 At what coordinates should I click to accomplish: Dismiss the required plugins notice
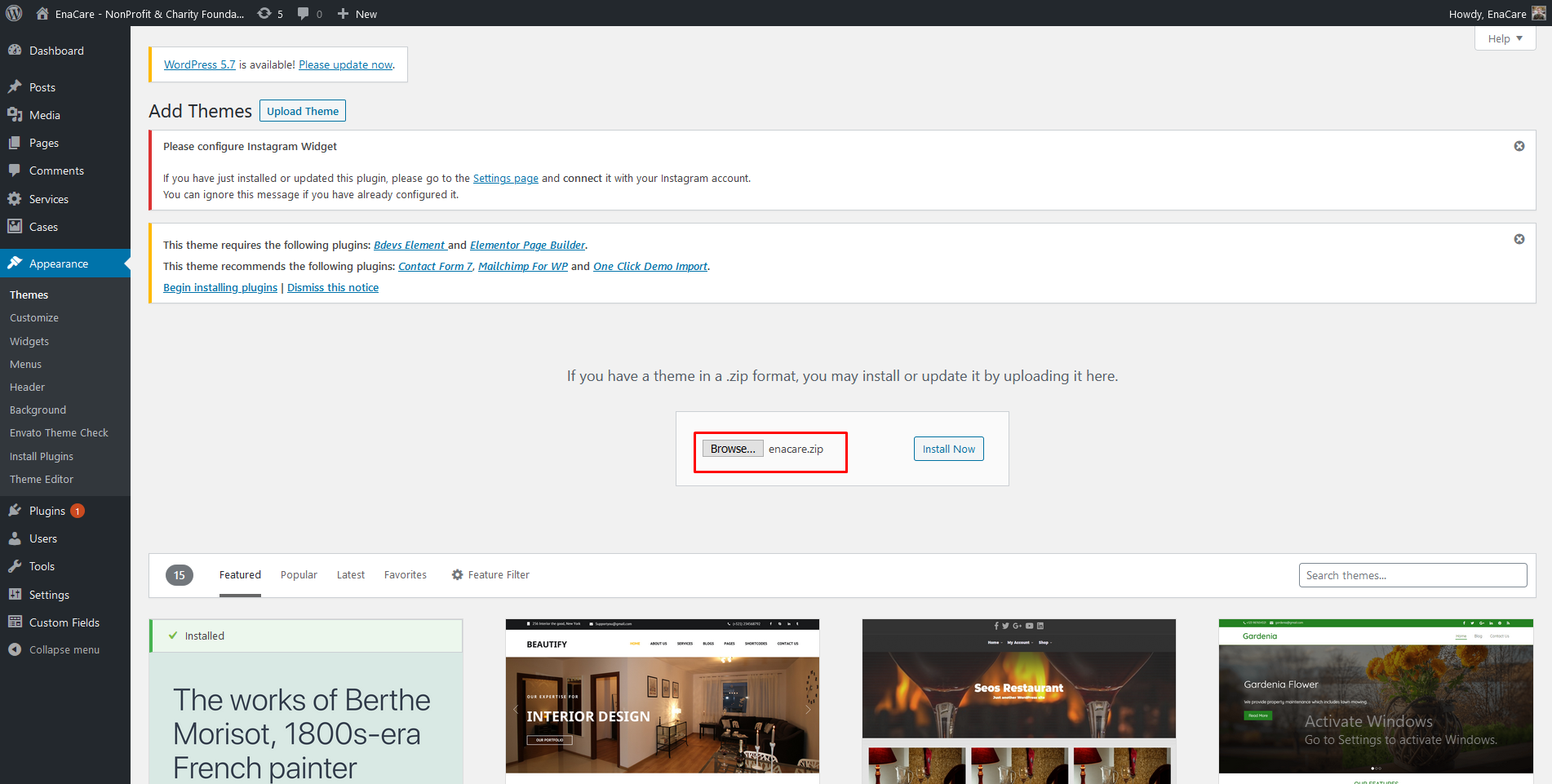click(1519, 239)
